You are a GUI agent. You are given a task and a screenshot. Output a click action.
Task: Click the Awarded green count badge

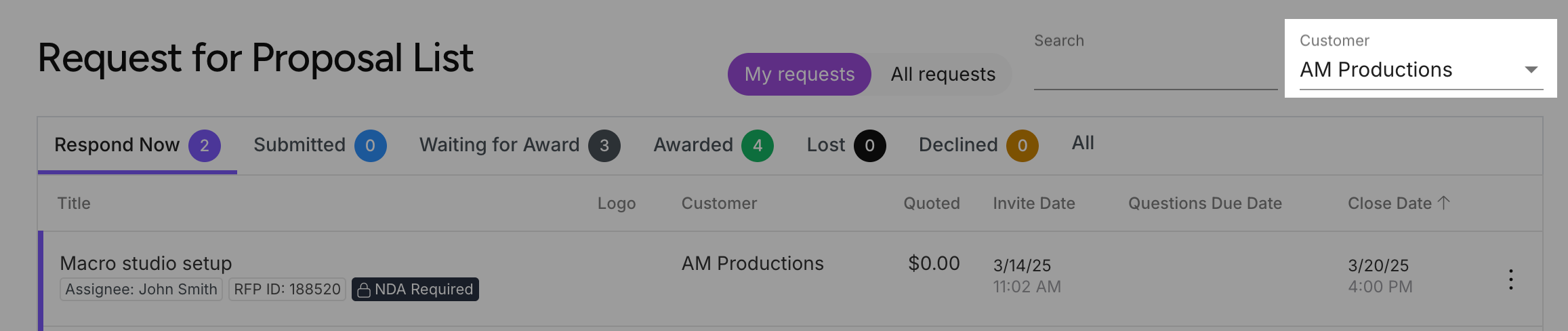pos(758,145)
